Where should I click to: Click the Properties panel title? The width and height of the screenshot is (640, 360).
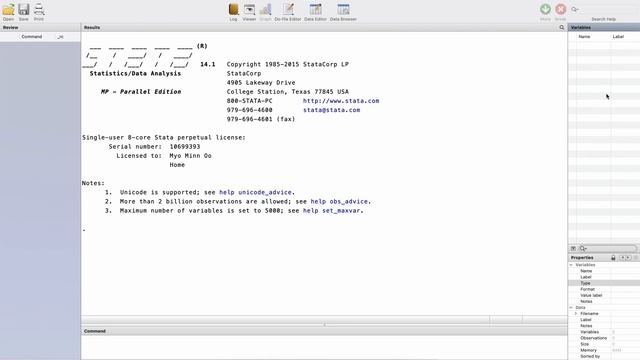pyautogui.click(x=582, y=258)
